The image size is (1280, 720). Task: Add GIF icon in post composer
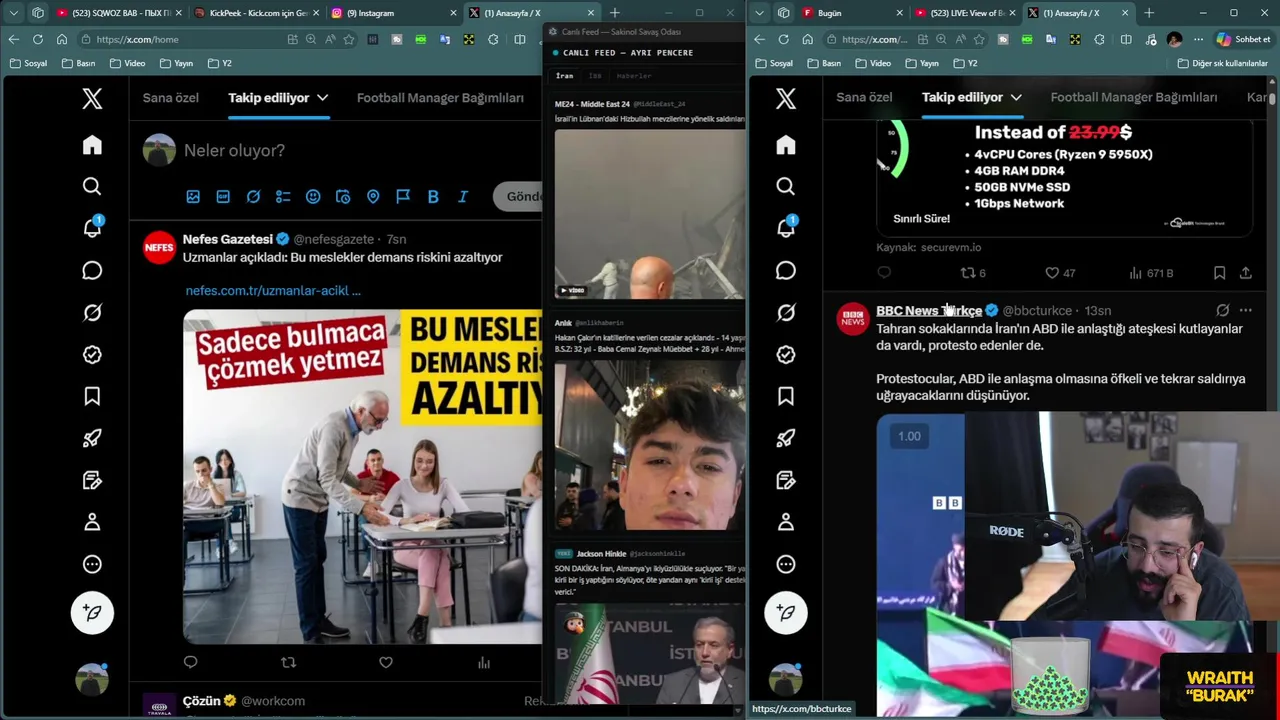pos(223,197)
